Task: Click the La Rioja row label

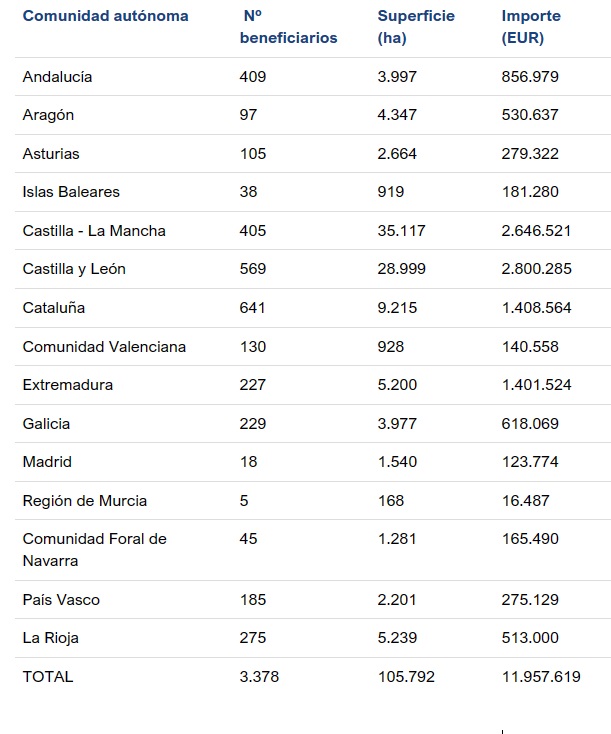Action: coord(50,638)
